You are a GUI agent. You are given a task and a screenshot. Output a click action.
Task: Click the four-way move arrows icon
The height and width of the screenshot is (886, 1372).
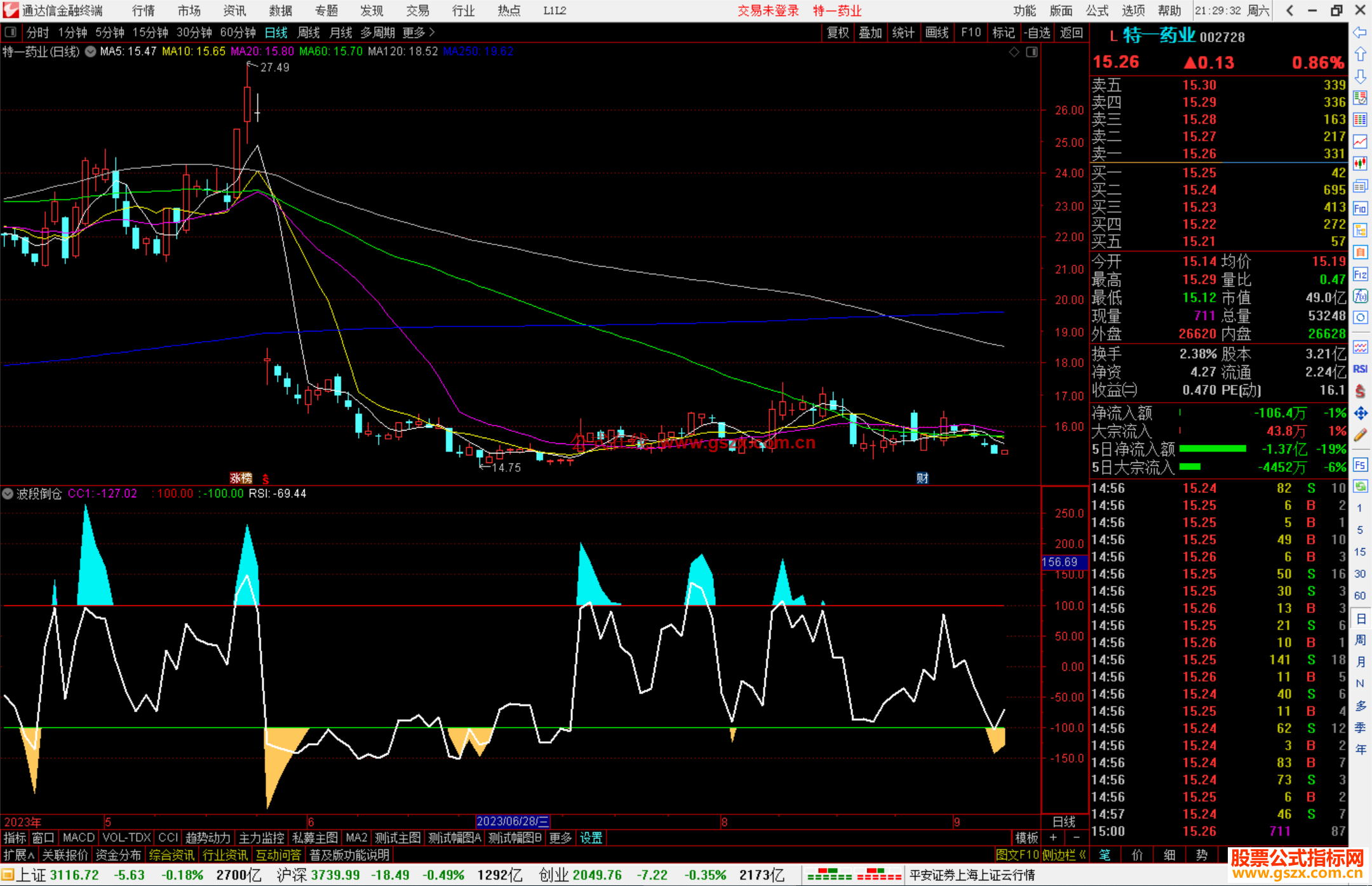[1360, 413]
